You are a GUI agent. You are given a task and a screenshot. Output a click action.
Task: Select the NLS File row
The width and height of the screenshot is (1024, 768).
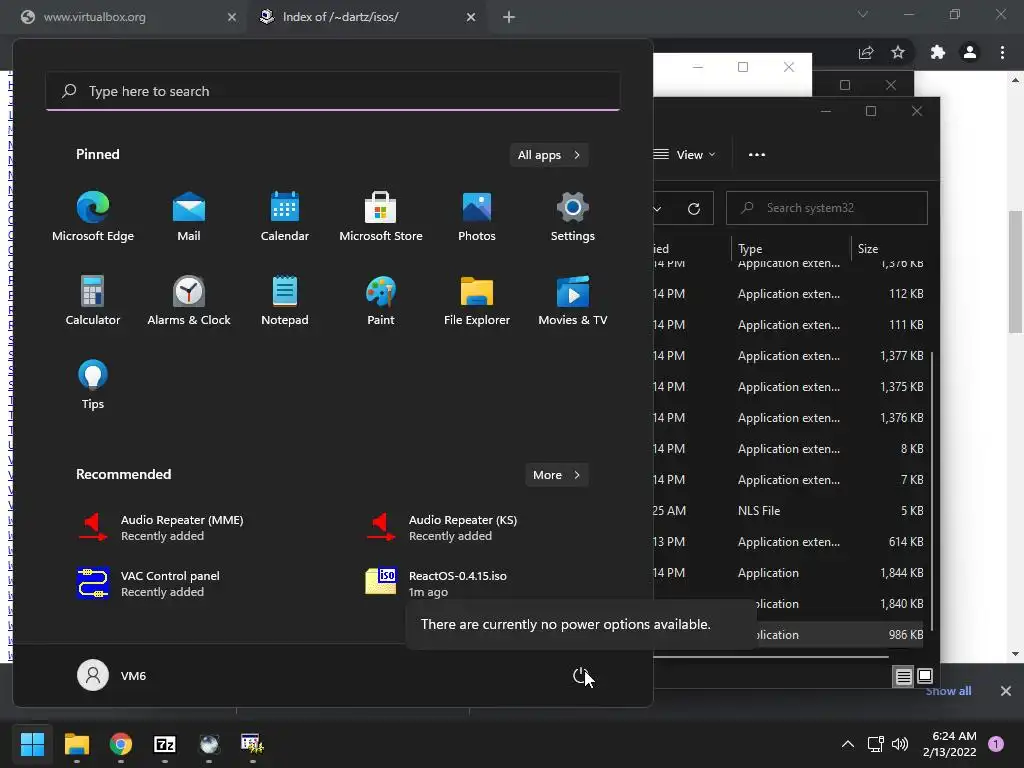(x=789, y=511)
